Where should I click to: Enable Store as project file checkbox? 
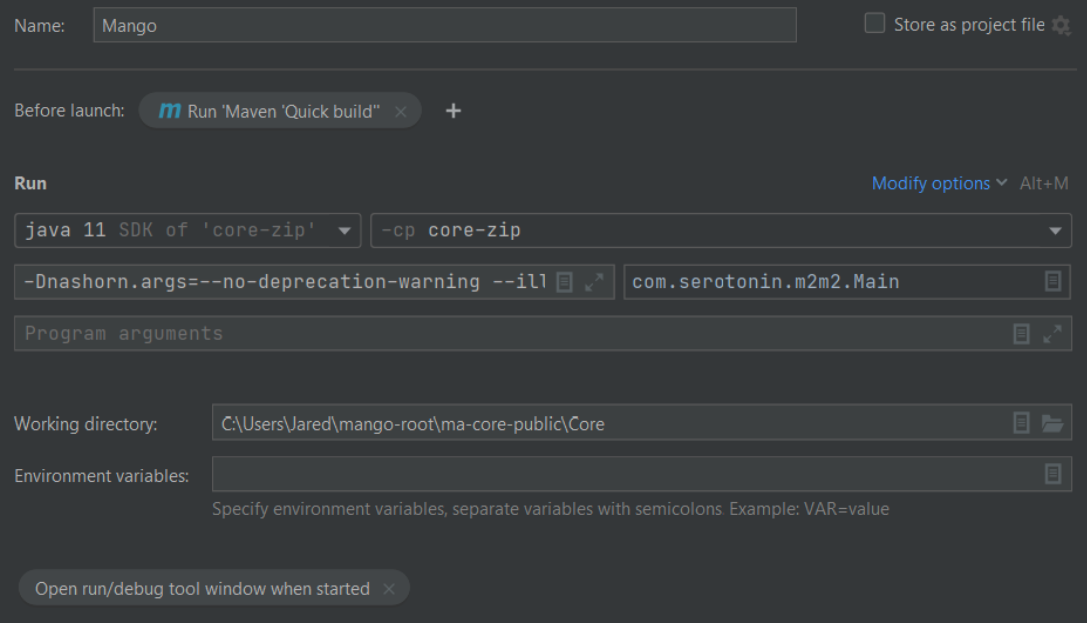point(874,24)
